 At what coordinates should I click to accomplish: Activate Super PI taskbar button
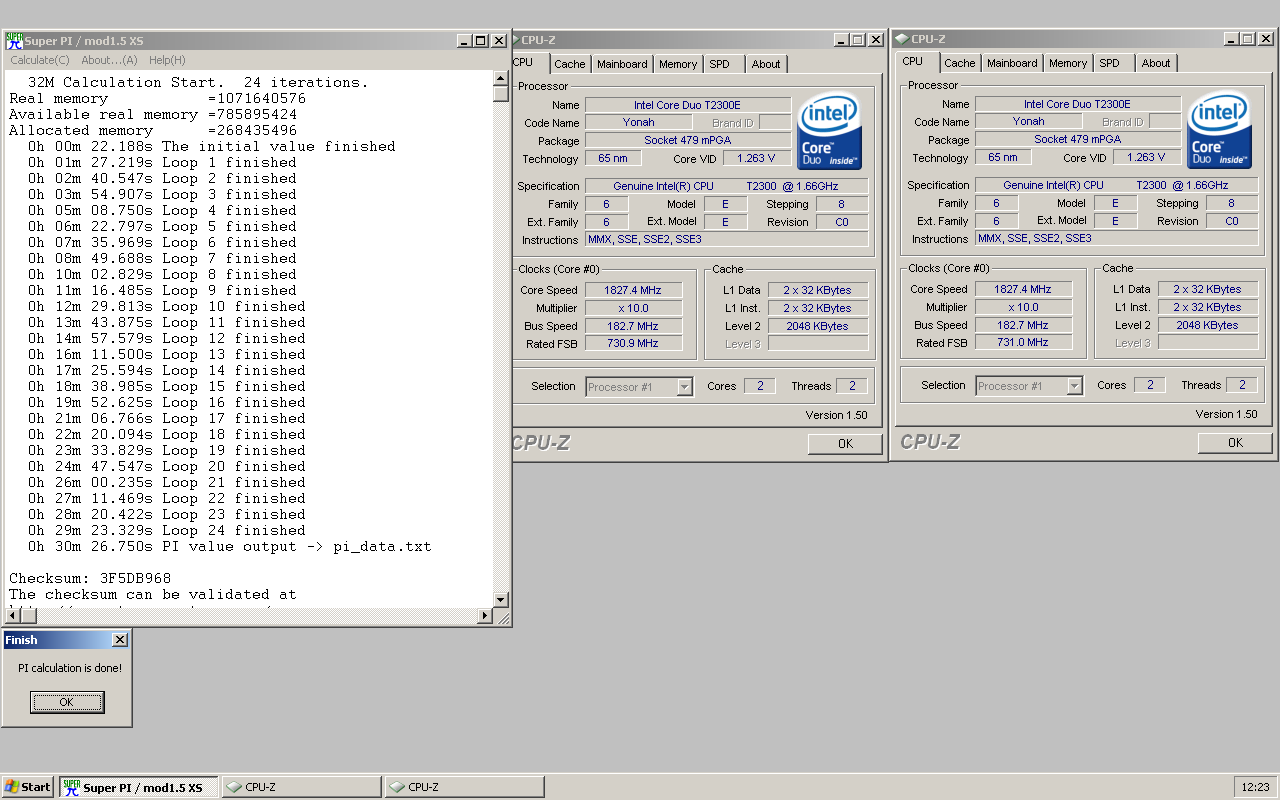point(138,787)
